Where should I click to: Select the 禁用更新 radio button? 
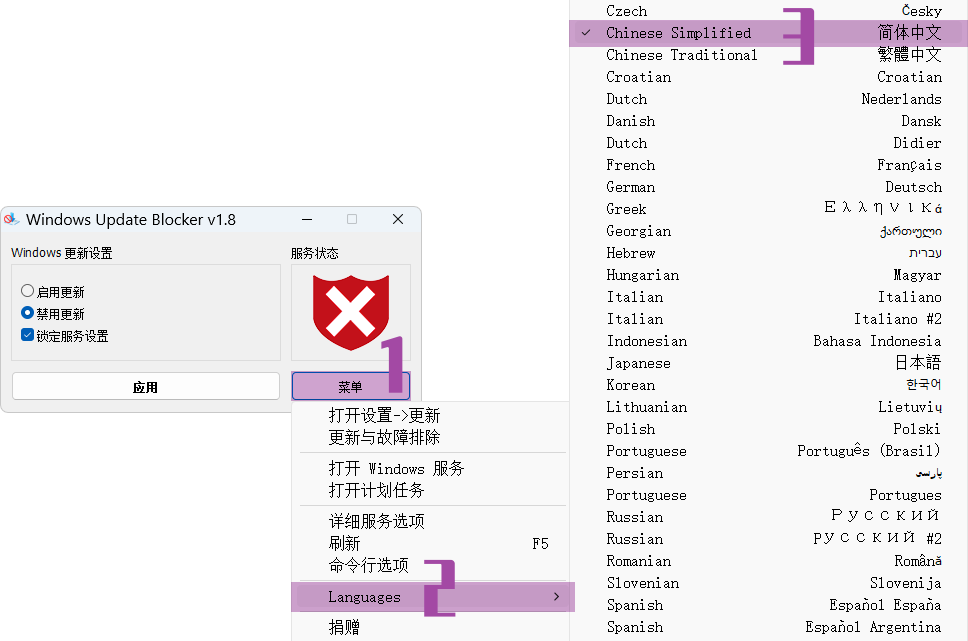[27, 313]
